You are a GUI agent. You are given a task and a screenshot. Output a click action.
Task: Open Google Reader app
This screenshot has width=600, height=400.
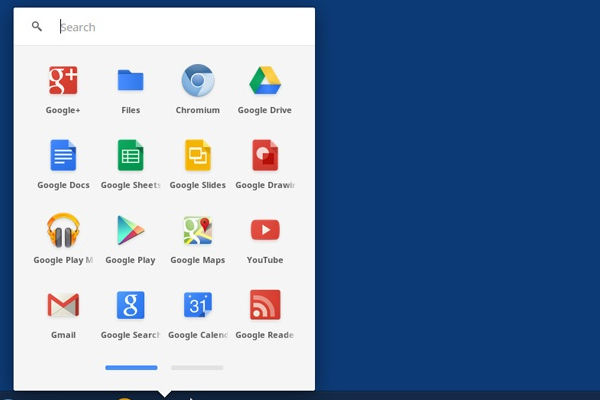pos(265,305)
